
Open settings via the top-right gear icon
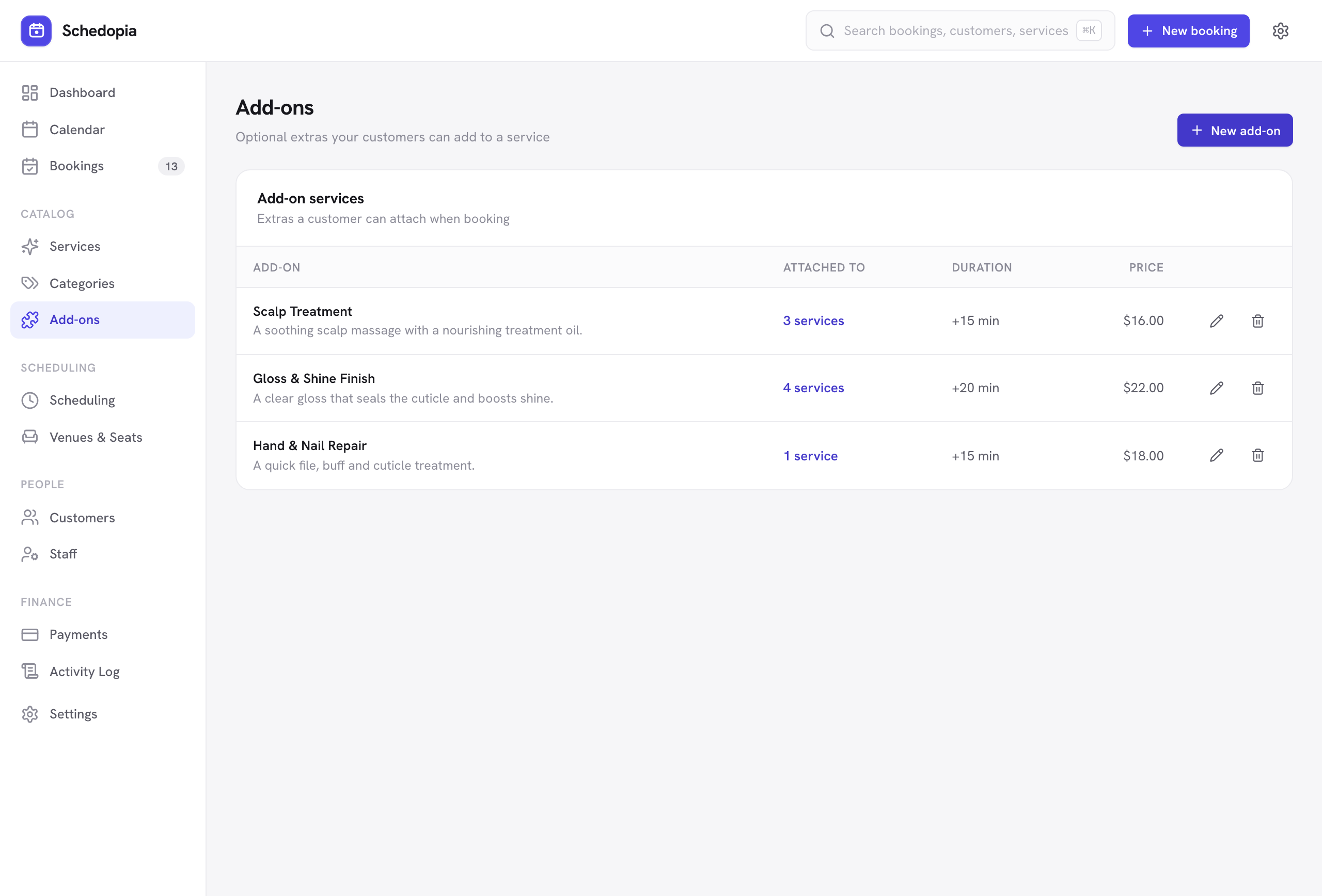[1281, 30]
